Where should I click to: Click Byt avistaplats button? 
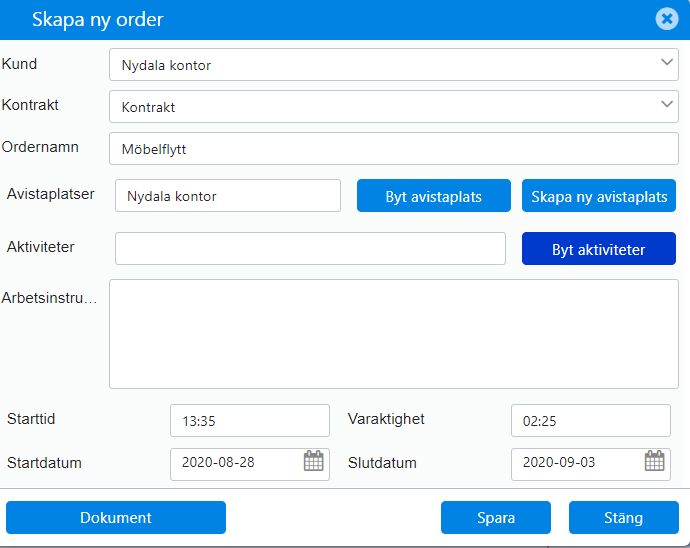click(x=434, y=196)
